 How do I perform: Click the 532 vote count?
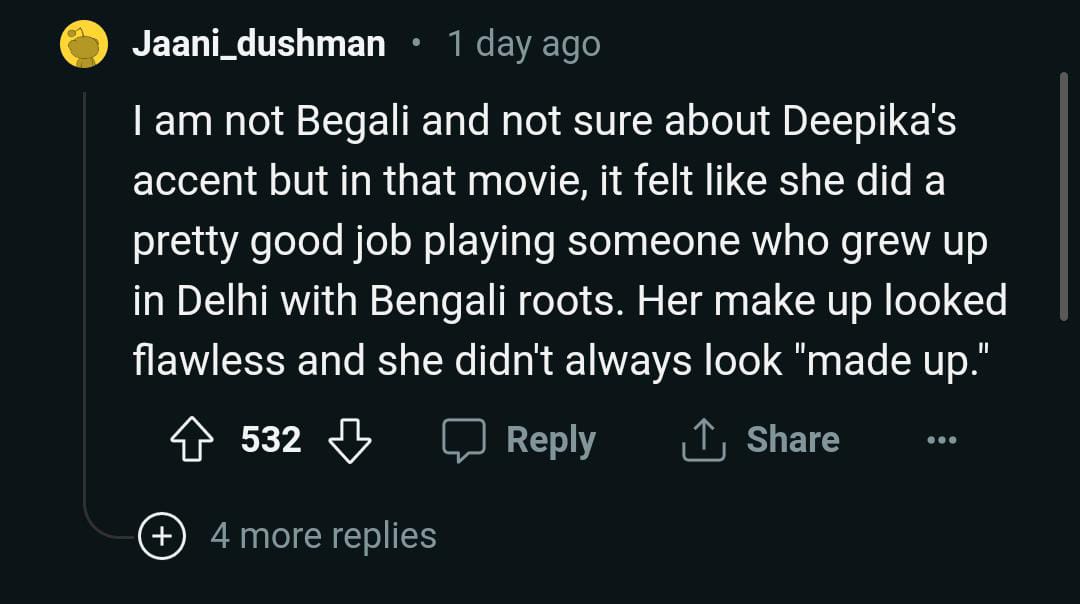click(271, 440)
